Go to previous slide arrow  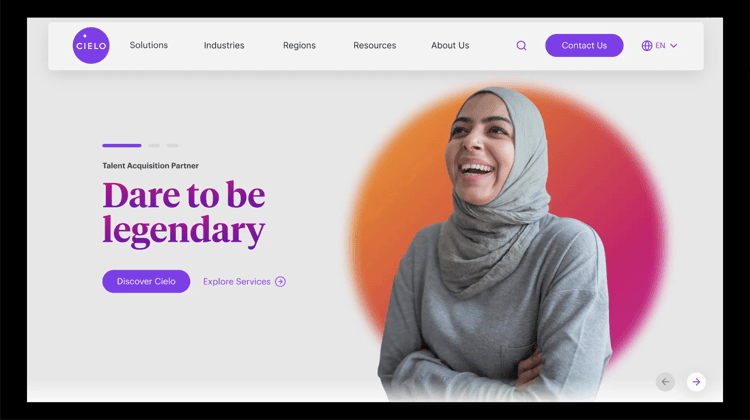coord(665,382)
